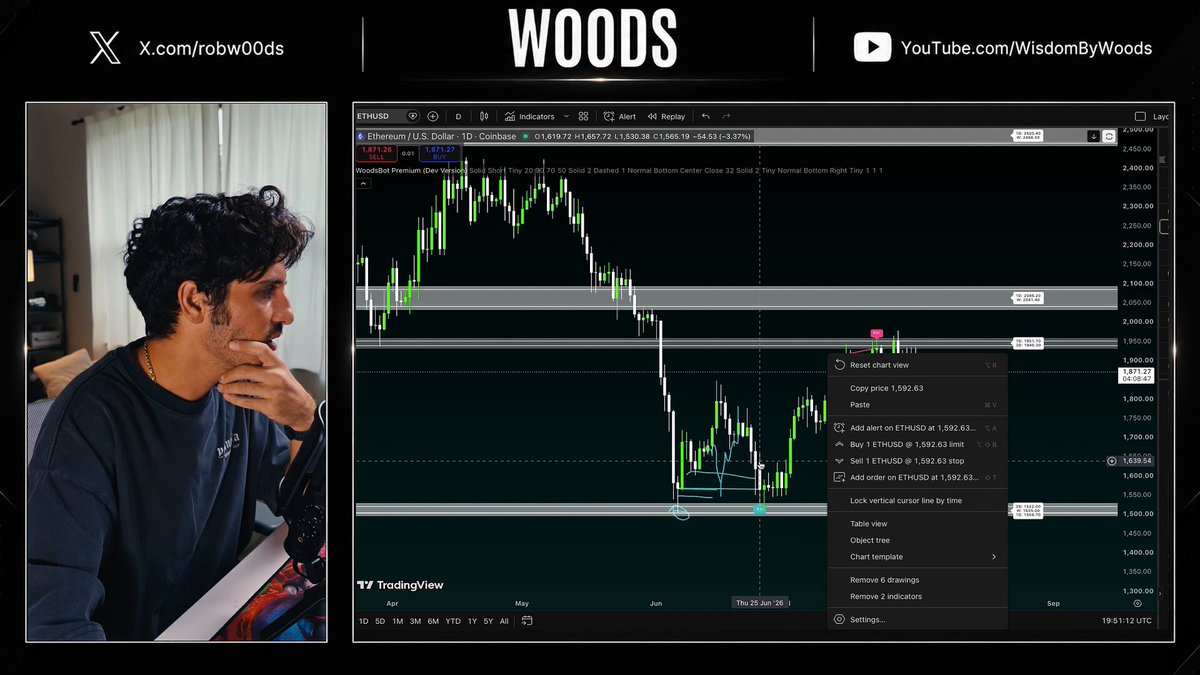Set chart range to All

pos(504,621)
